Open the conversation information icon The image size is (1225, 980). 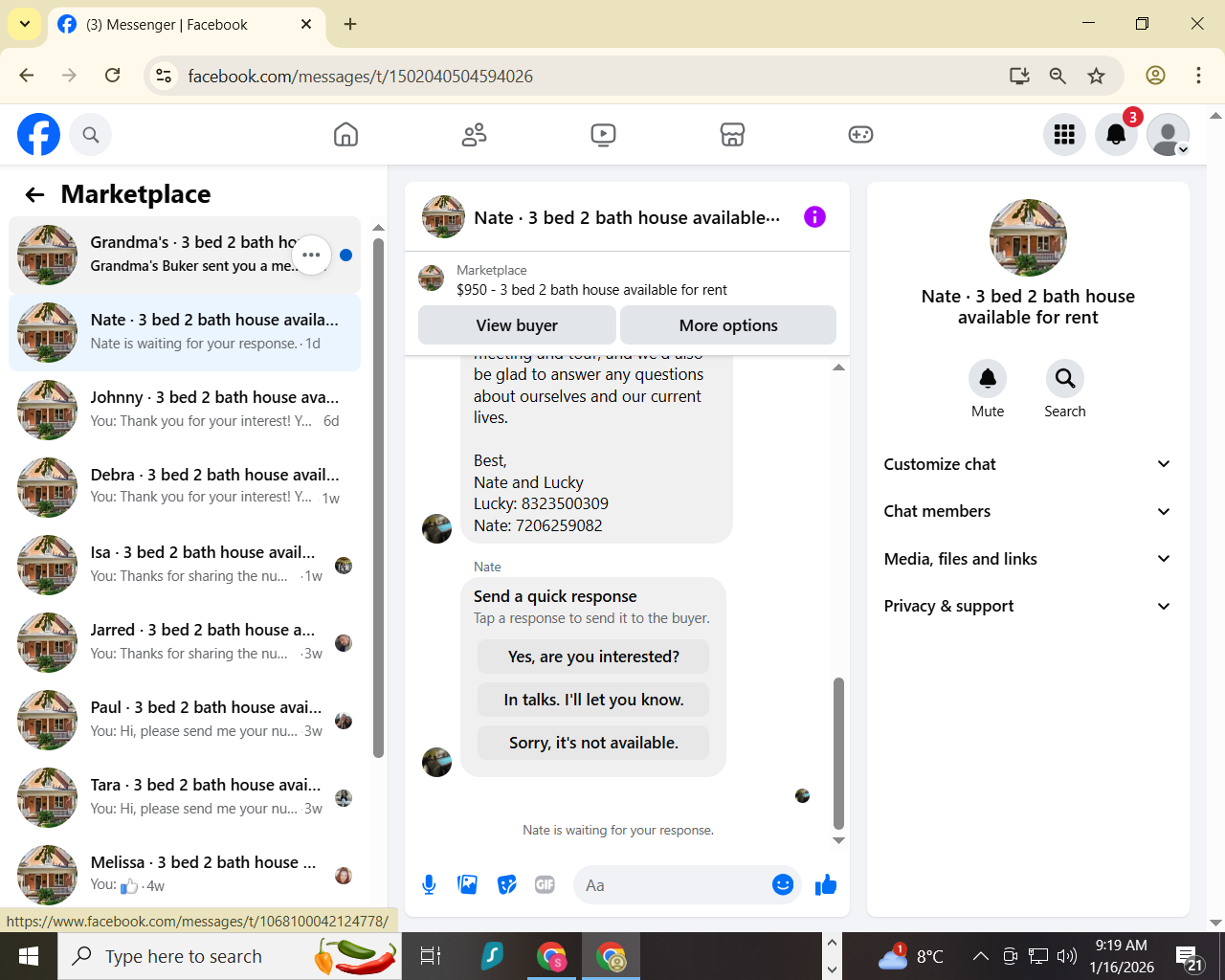[814, 217]
